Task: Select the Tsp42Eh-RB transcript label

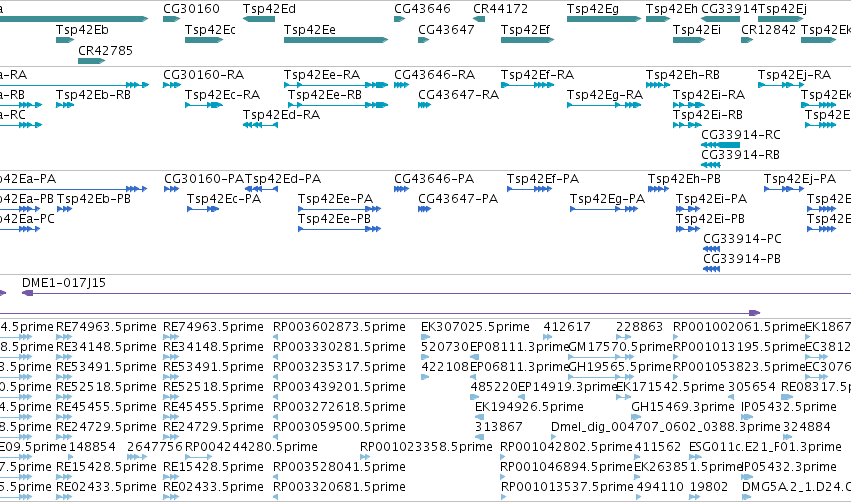Action: 683,75
